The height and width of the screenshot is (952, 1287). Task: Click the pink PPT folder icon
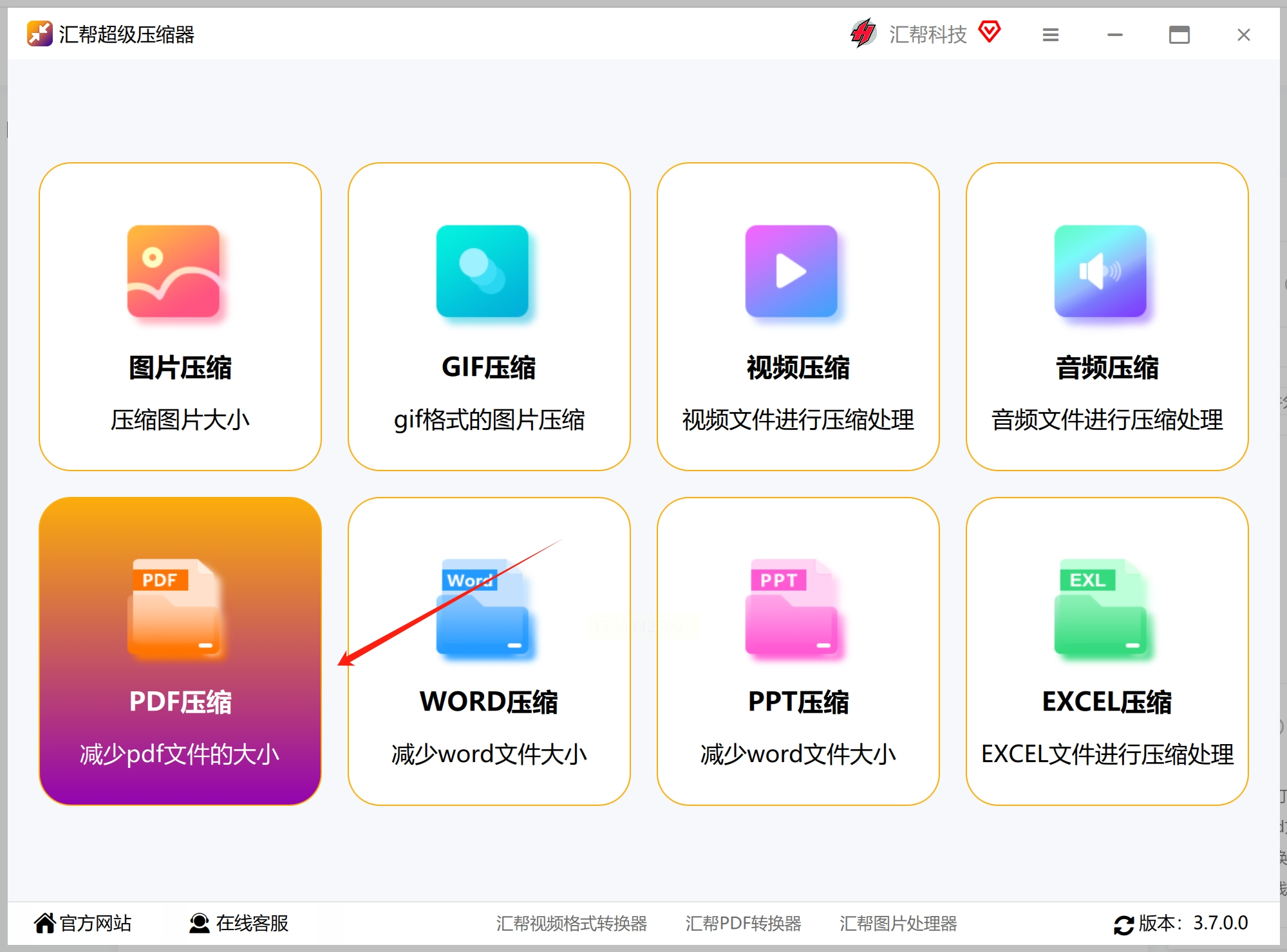791,608
